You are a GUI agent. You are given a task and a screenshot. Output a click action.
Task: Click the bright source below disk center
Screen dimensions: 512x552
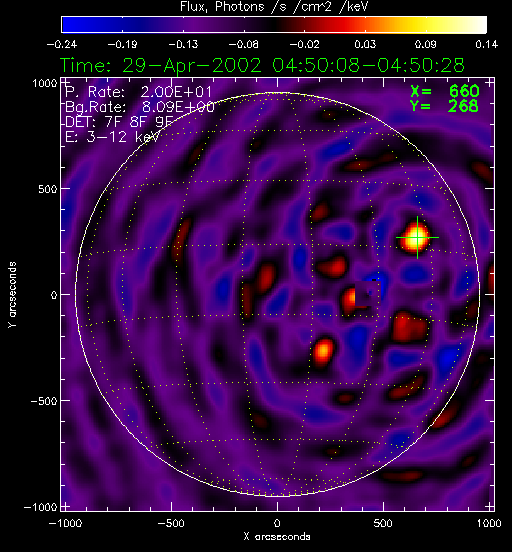(323, 351)
